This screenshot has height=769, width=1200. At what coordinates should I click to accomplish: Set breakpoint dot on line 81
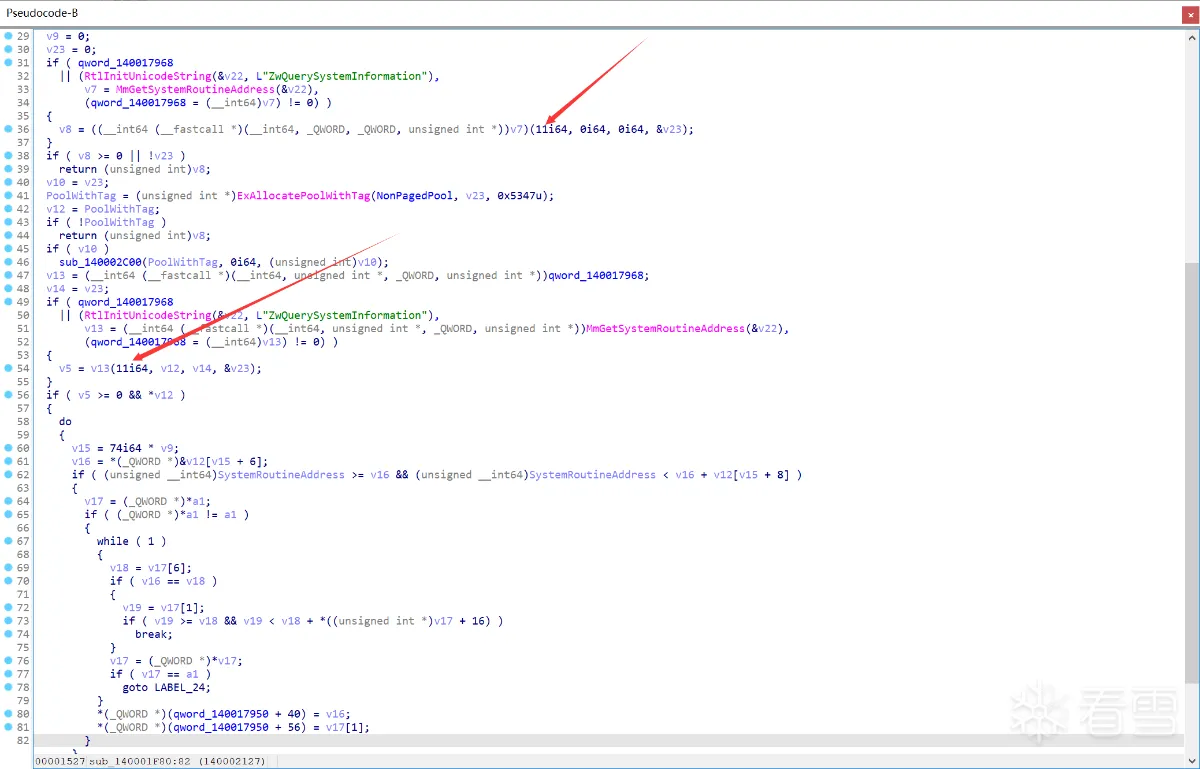[9, 727]
